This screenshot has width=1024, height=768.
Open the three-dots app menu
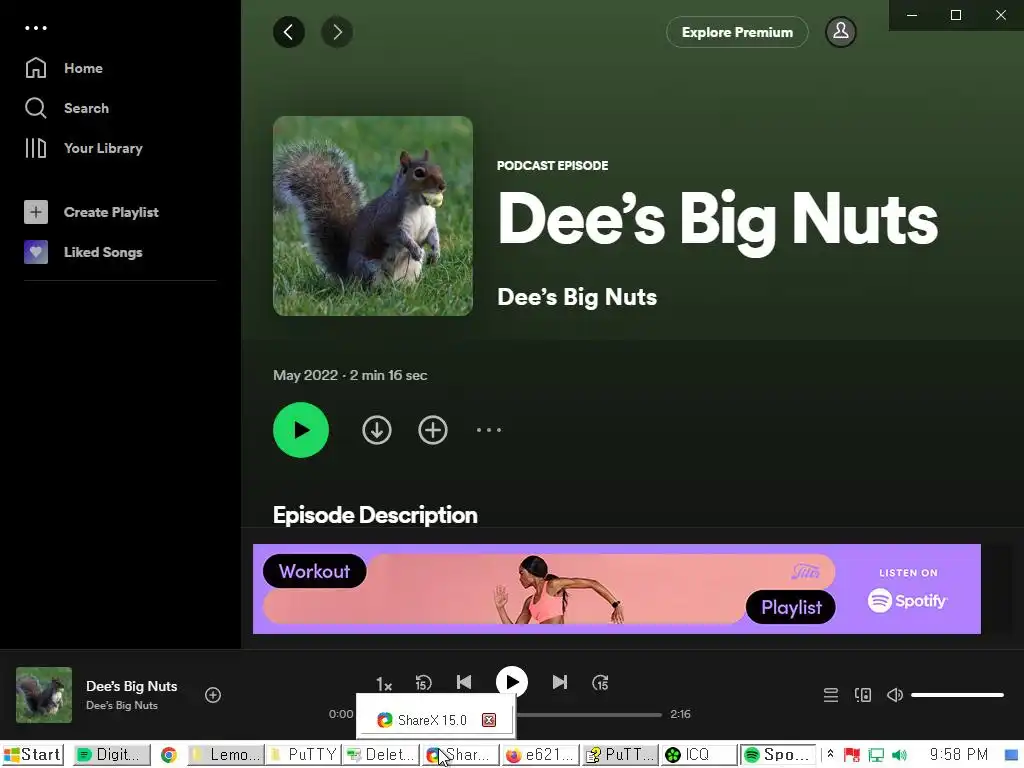36,28
